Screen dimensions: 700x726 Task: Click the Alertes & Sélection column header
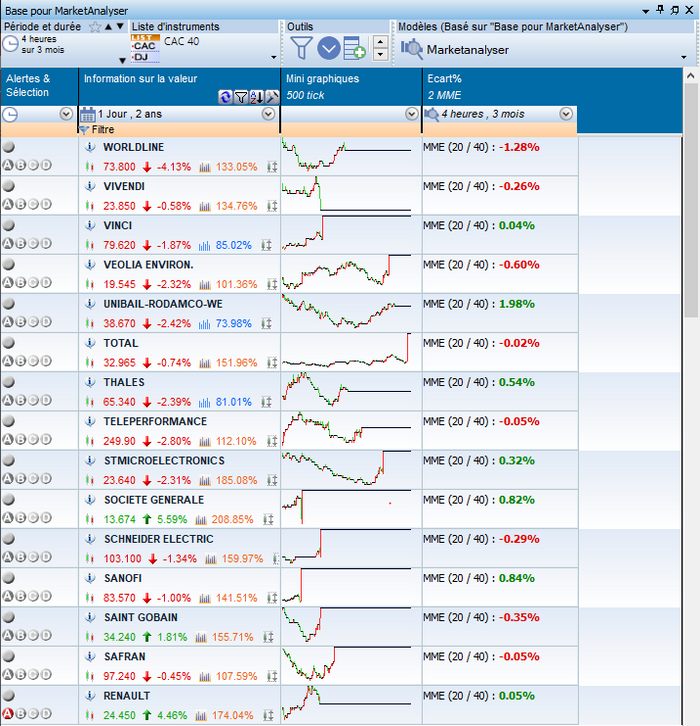[x=39, y=86]
